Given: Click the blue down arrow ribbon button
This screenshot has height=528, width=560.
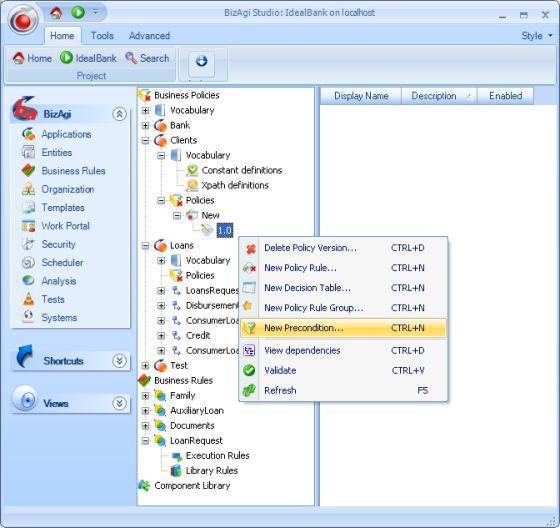Looking at the screenshot, I should tap(201, 61).
